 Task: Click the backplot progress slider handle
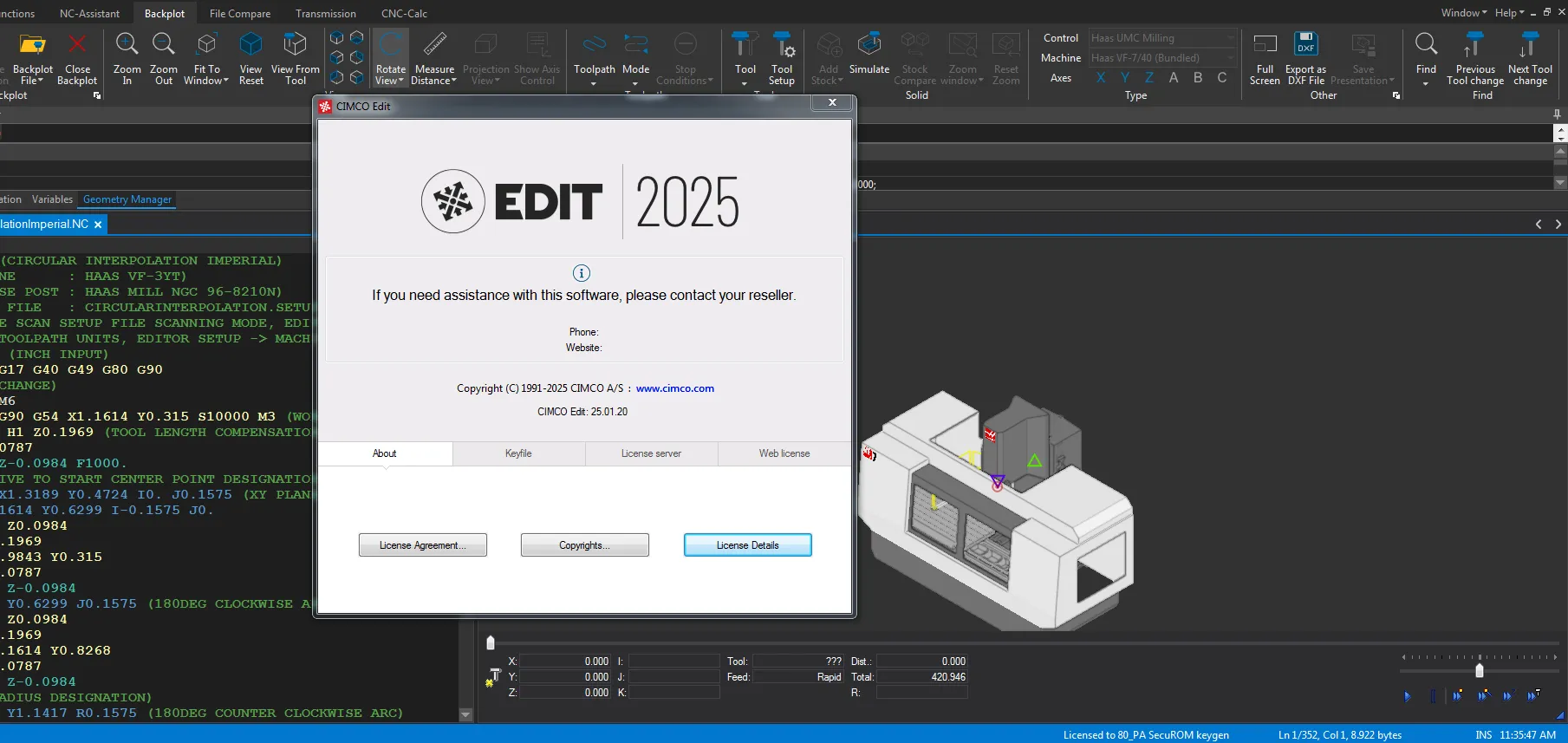point(491,643)
